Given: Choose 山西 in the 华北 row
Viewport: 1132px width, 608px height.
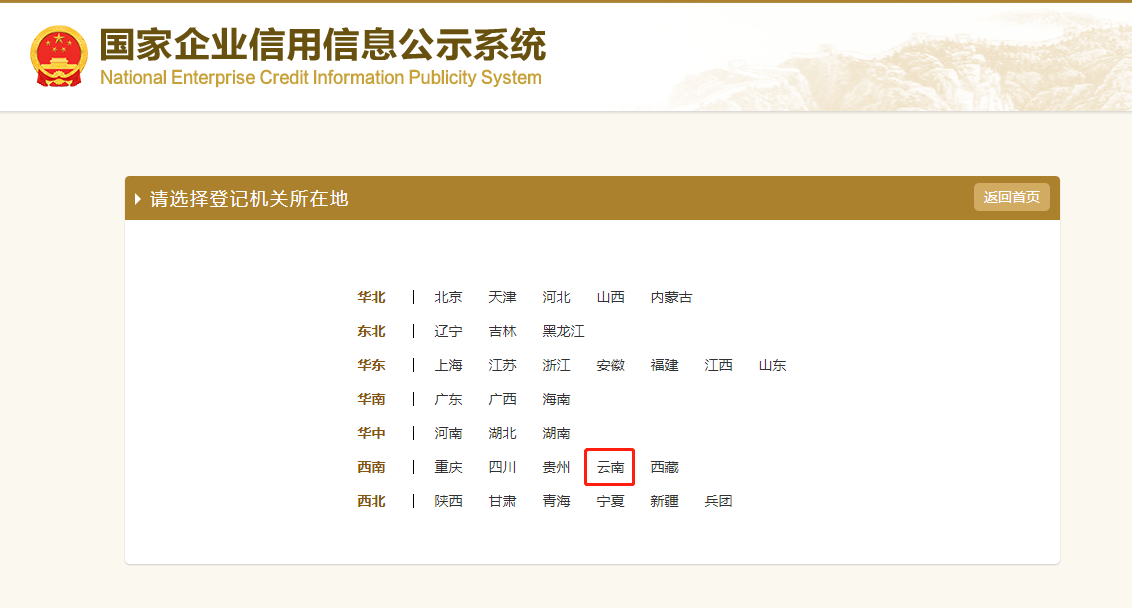Looking at the screenshot, I should [x=611, y=298].
